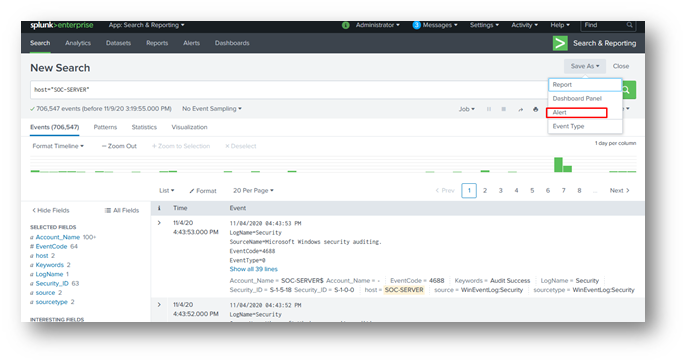Open the Security_ID selected field
Image resolution: width=687 pixels, height=364 pixels.
point(52,283)
